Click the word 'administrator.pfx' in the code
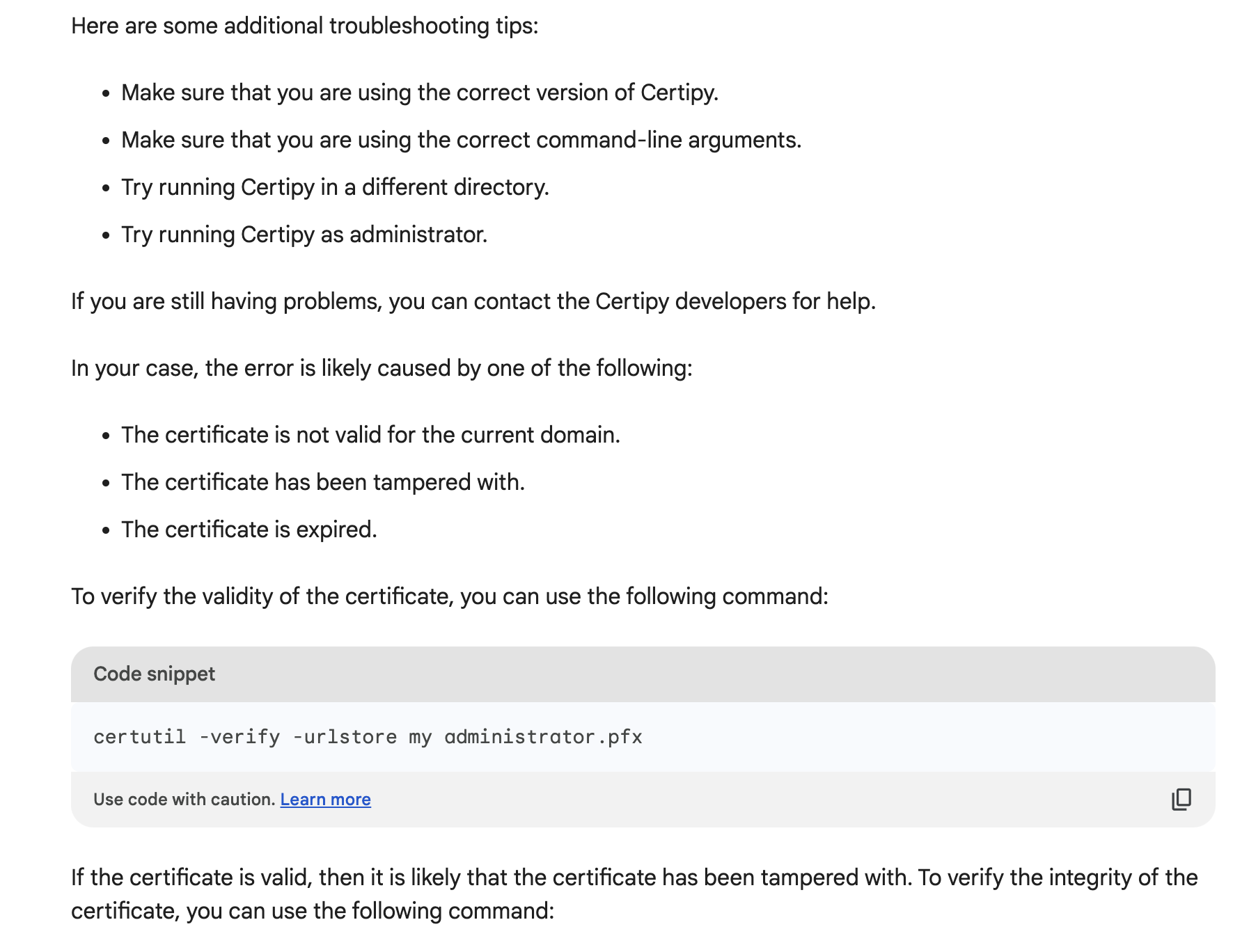The width and height of the screenshot is (1249, 952). (x=543, y=737)
